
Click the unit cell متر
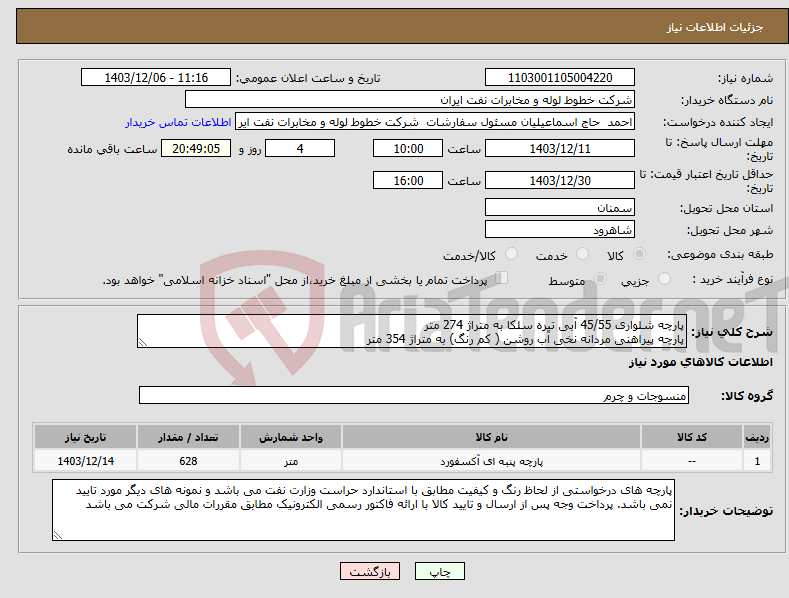pos(291,461)
